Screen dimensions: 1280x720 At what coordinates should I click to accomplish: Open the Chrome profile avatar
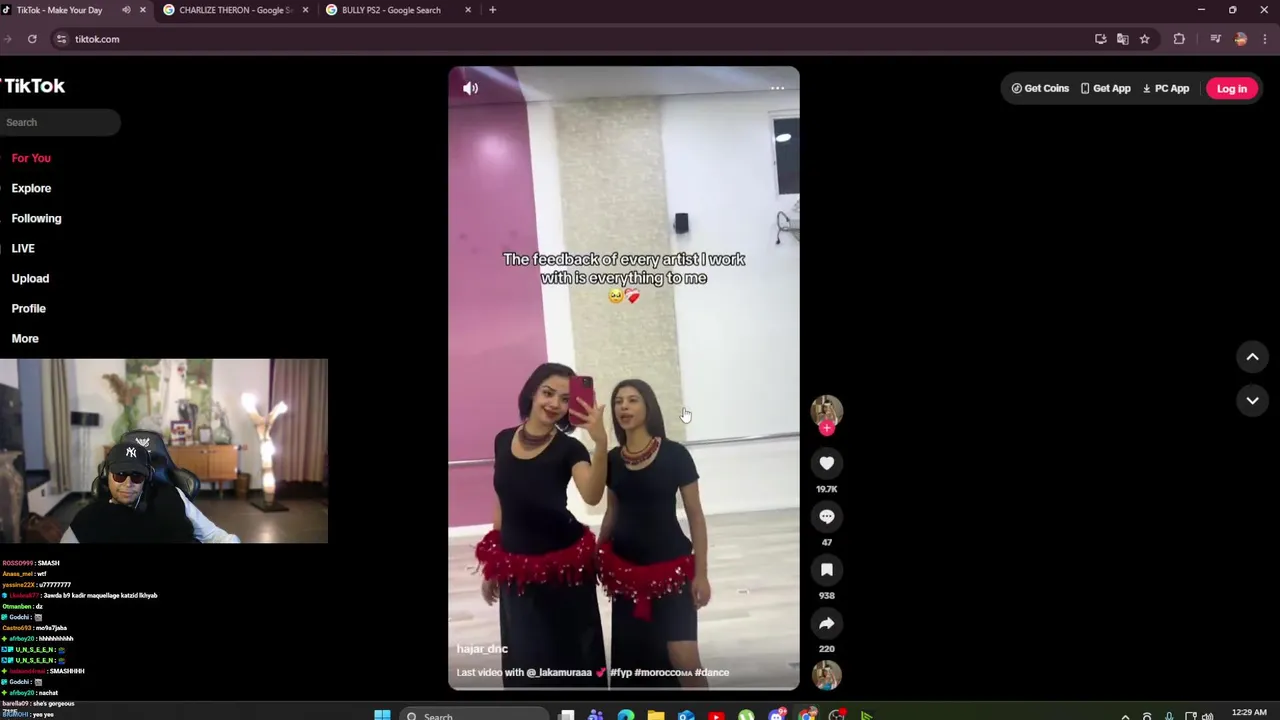pos(1241,39)
